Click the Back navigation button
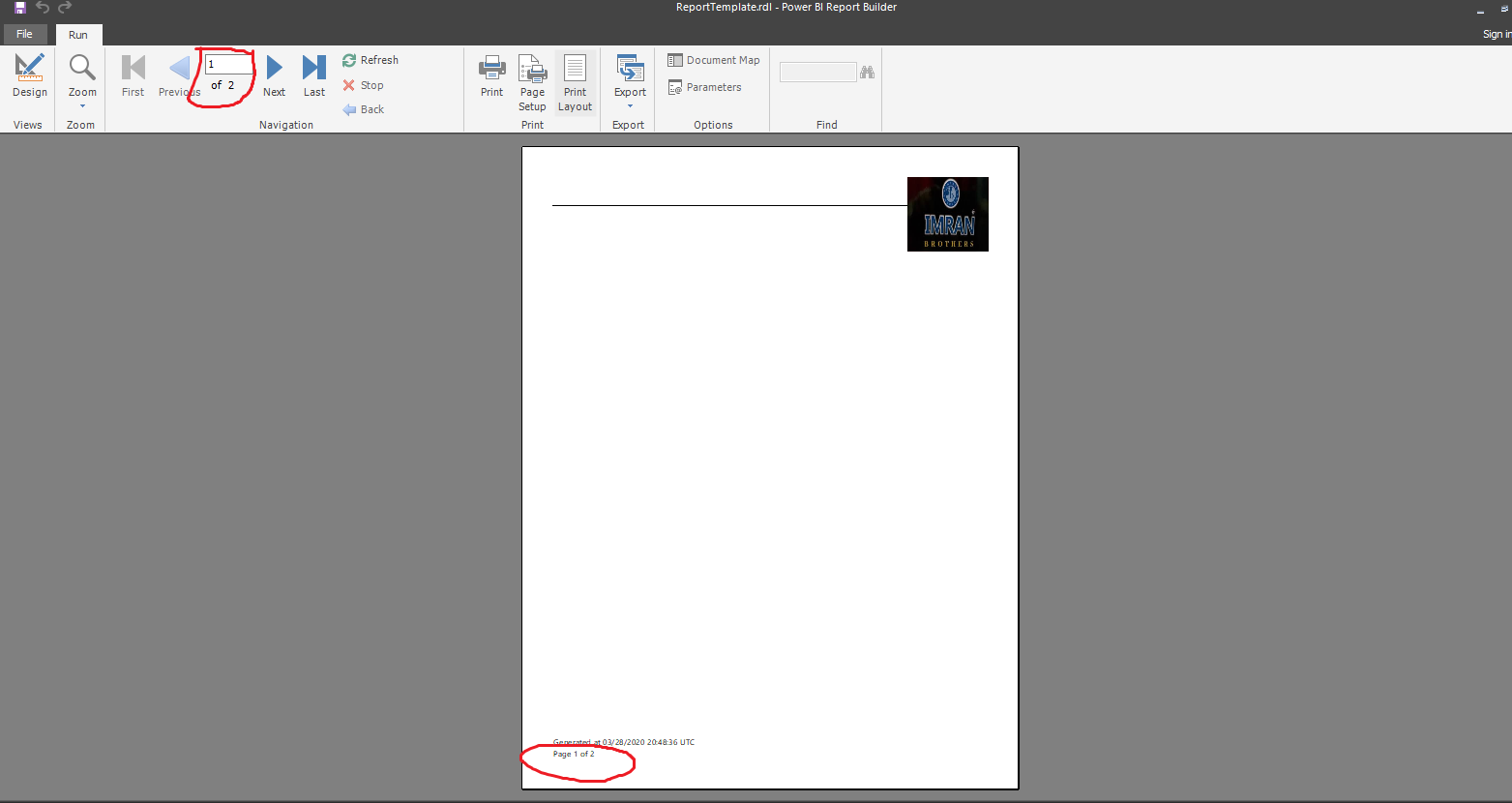 click(x=364, y=109)
